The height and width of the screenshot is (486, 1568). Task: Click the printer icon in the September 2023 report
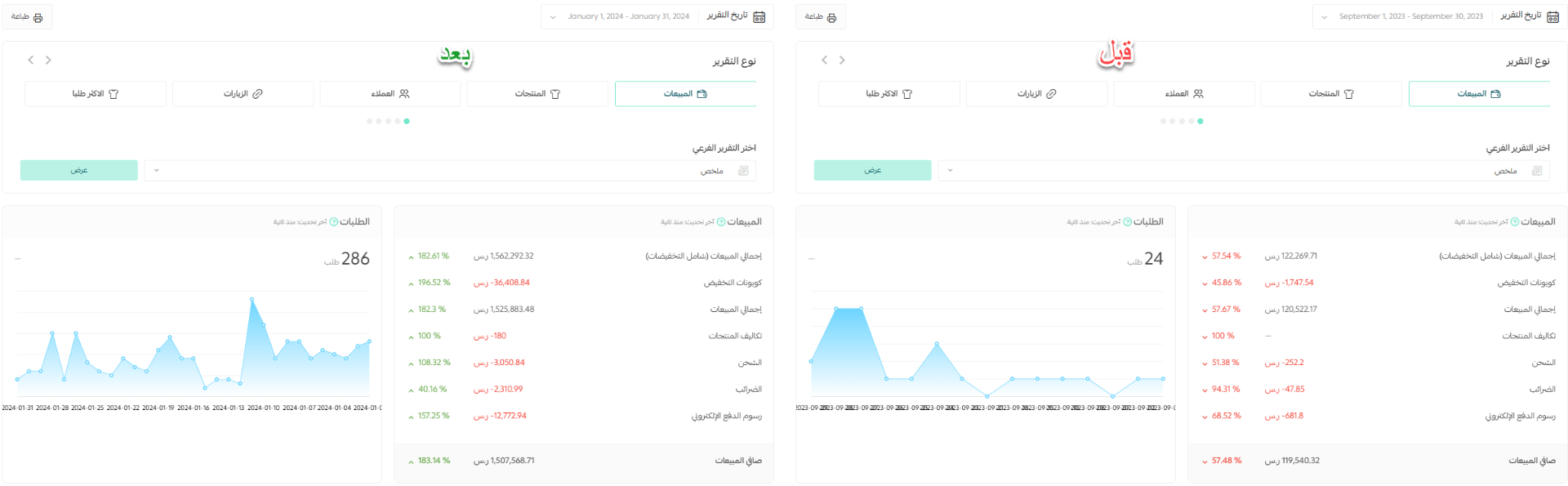pos(831,17)
